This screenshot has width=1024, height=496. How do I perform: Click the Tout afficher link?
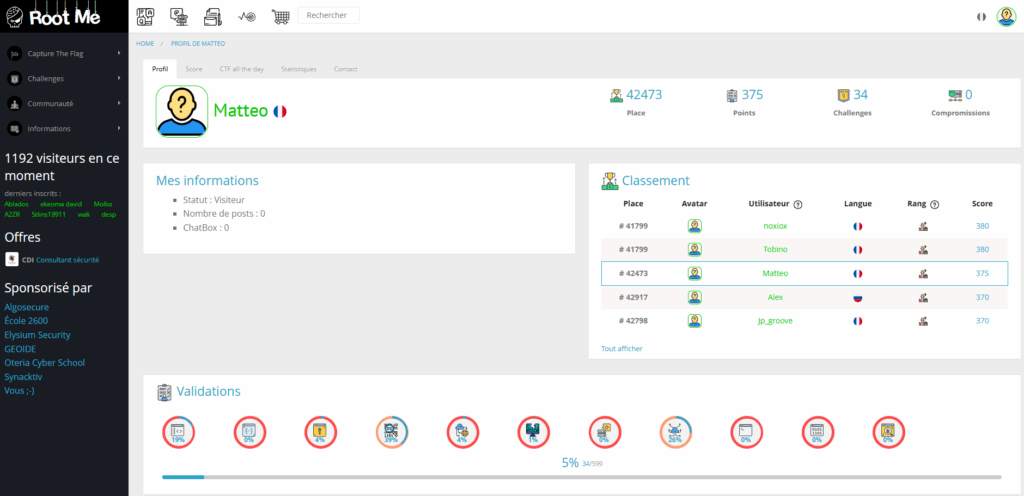[x=622, y=348]
